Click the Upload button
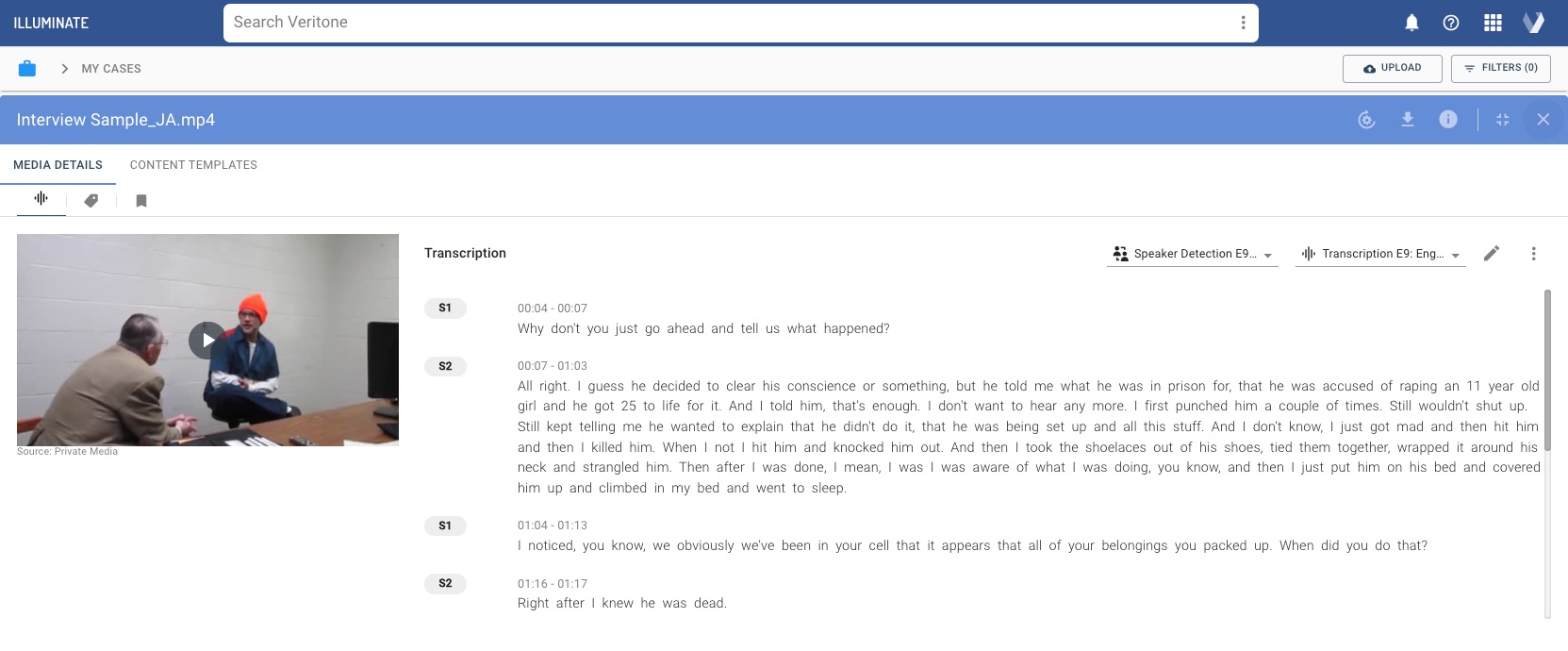Image resolution: width=1568 pixels, height=651 pixels. pos(1393,68)
